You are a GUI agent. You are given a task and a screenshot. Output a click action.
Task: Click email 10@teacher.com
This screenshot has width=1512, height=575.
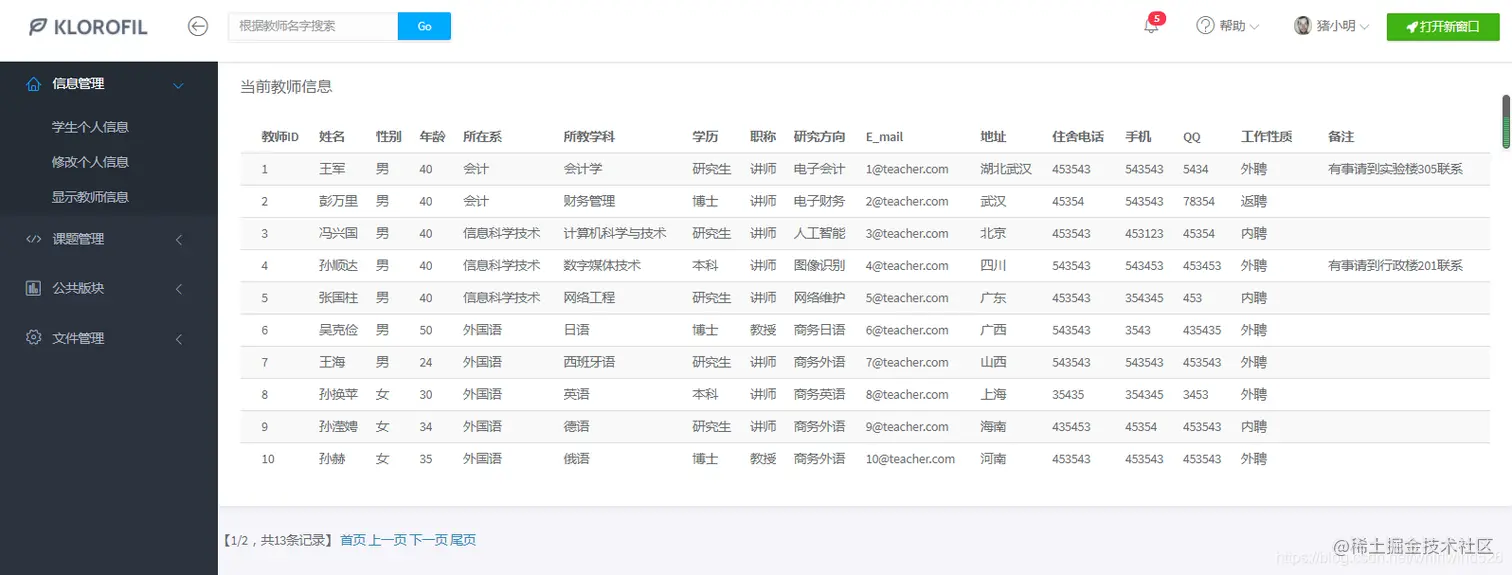[910, 458]
